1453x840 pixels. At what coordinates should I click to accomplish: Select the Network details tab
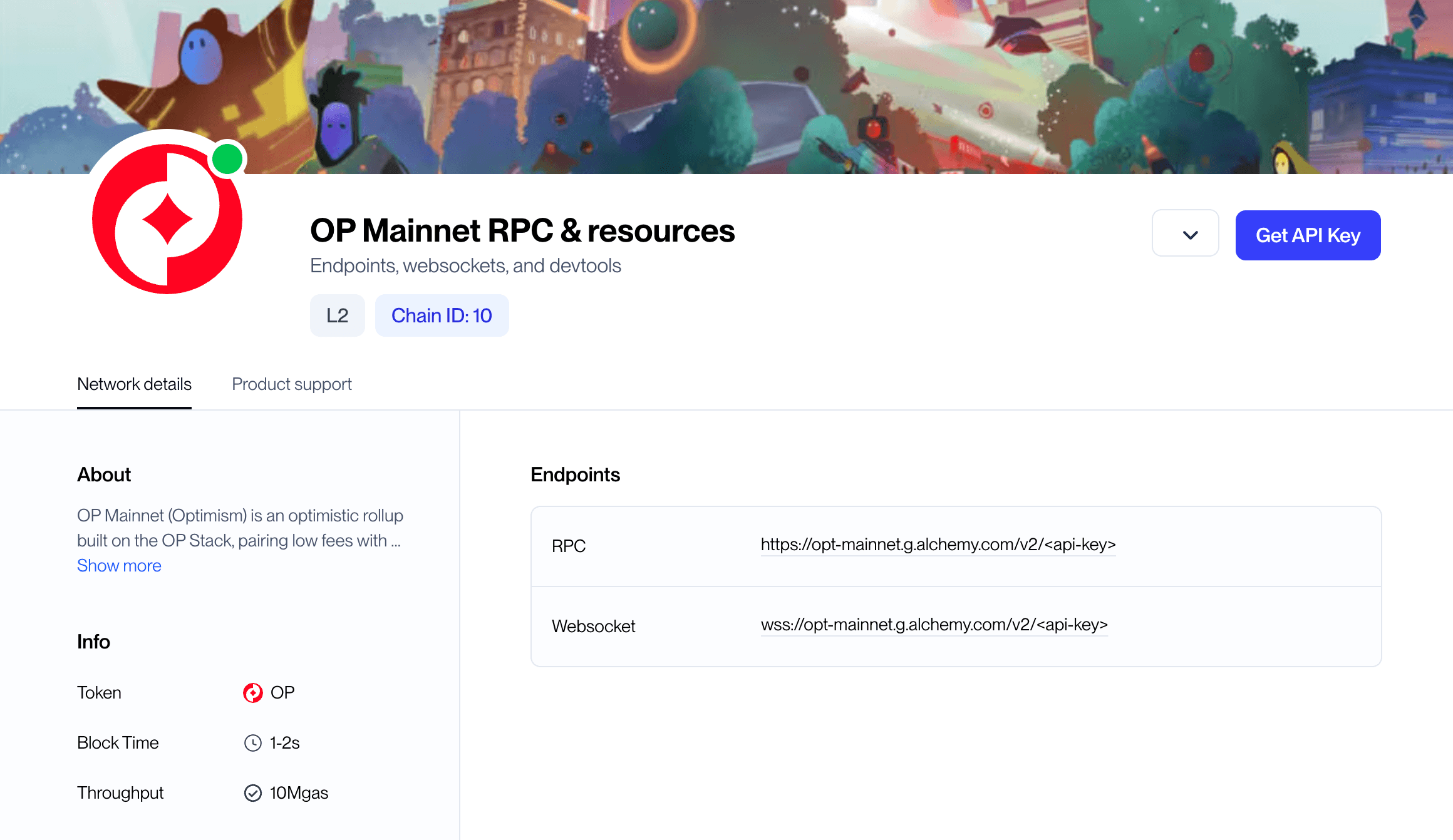134,384
